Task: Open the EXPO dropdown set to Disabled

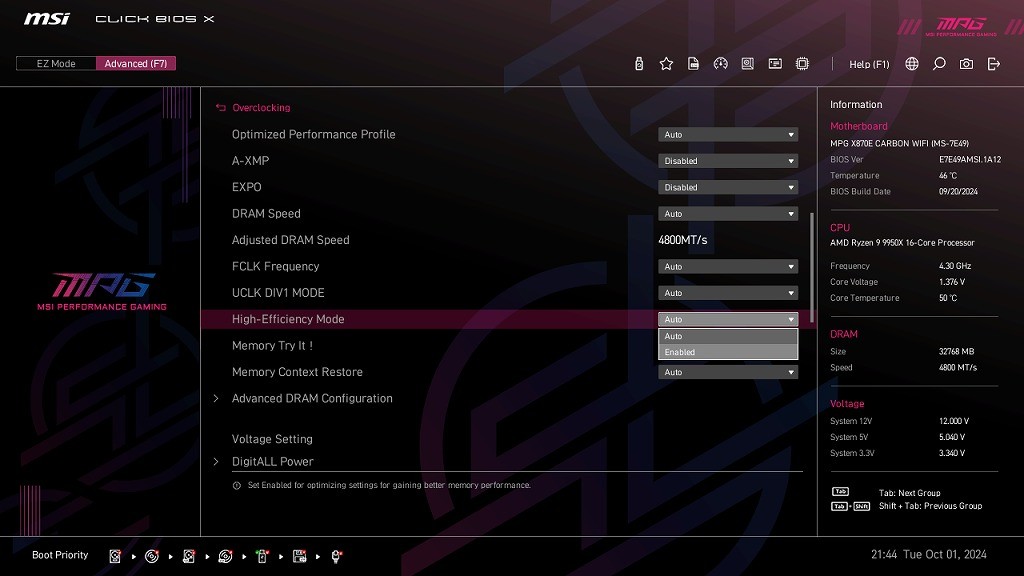Action: click(728, 187)
